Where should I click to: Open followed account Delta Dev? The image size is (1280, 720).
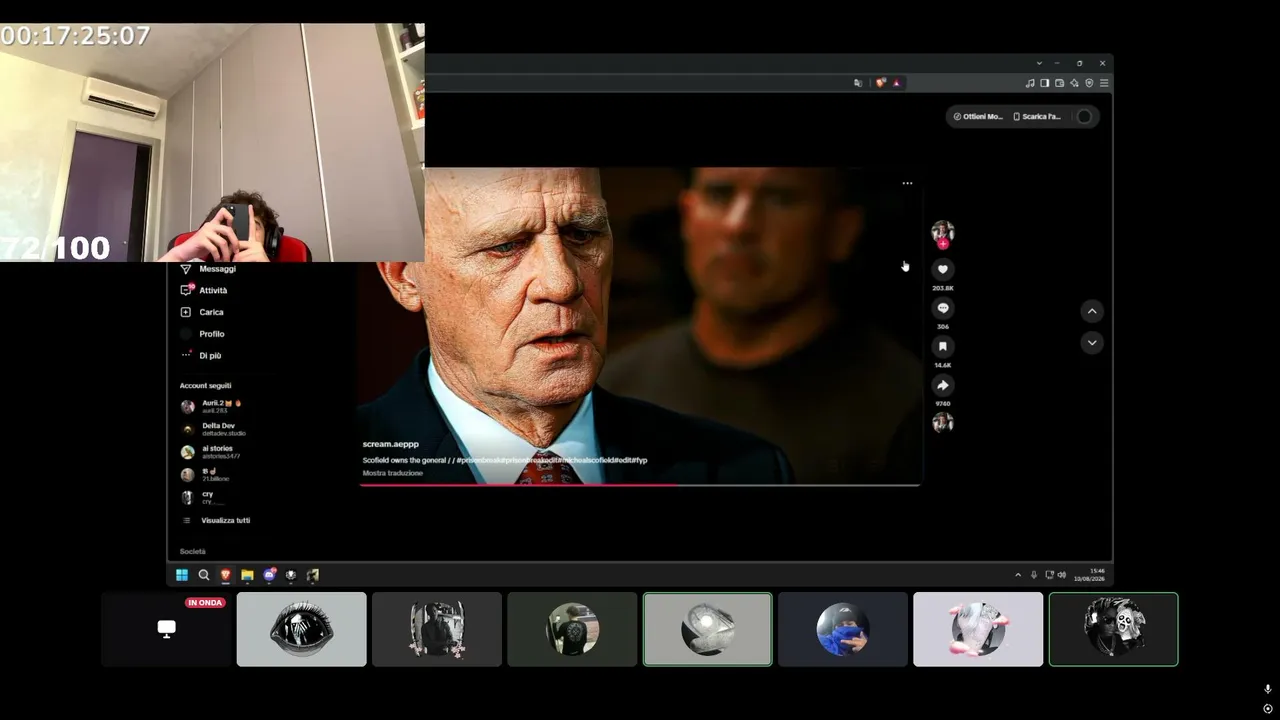[x=213, y=429]
